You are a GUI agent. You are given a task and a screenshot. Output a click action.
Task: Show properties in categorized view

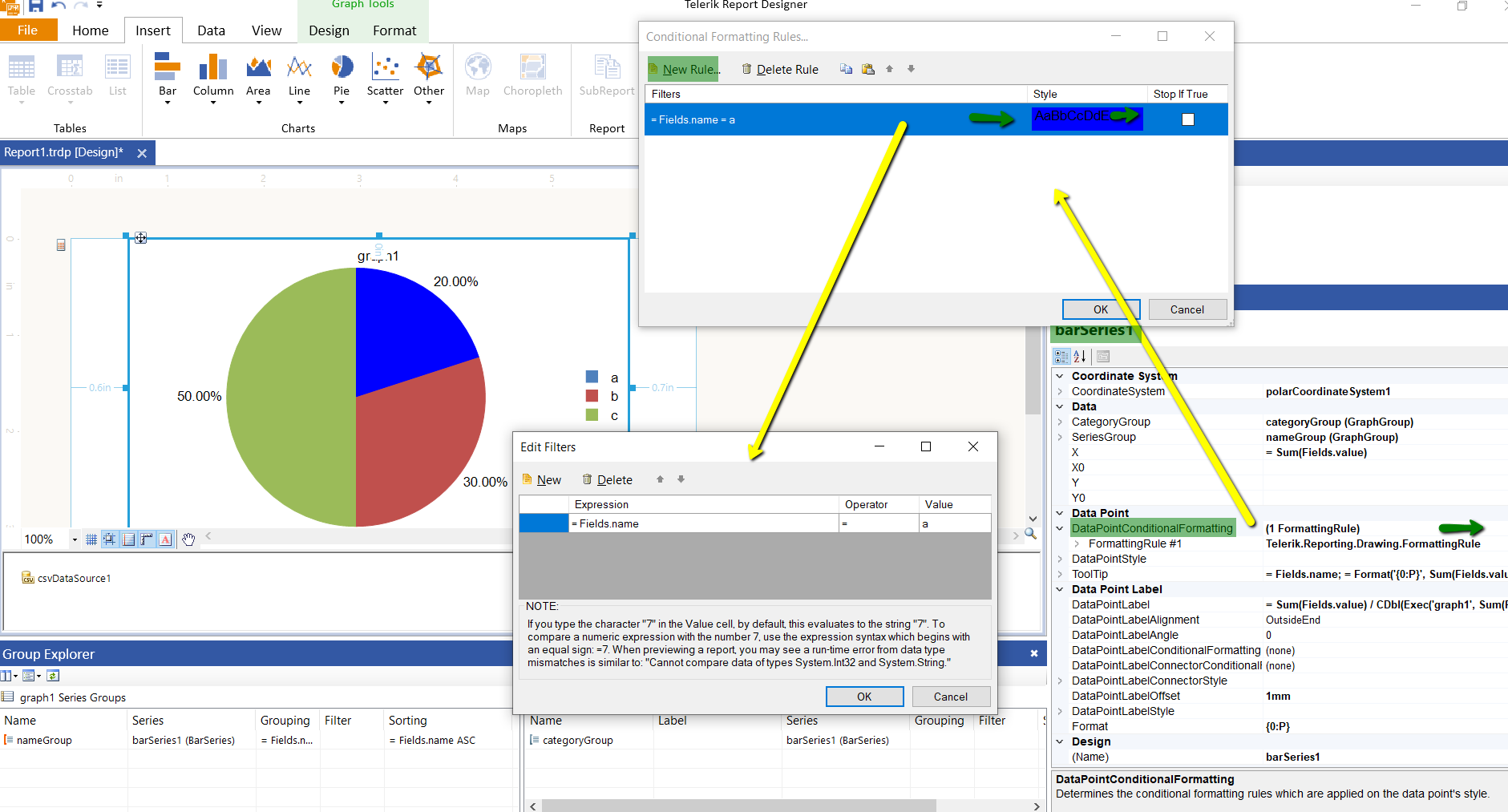(1061, 356)
